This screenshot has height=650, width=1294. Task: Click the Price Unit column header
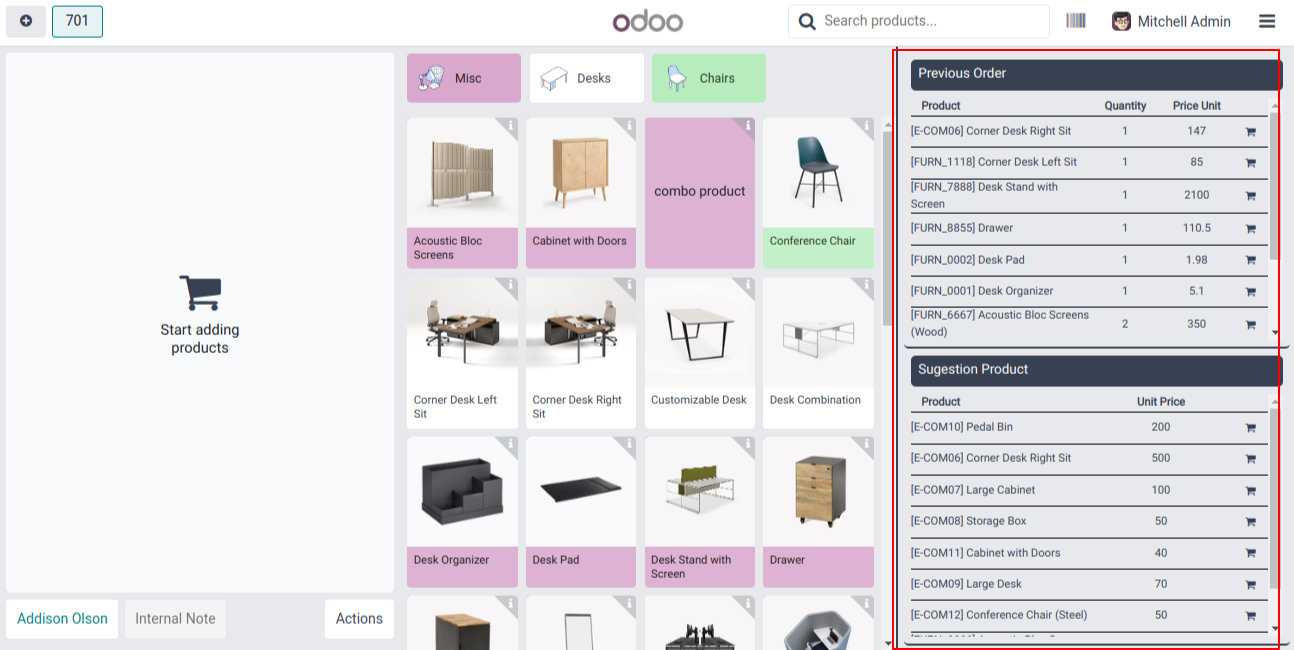[1197, 106]
